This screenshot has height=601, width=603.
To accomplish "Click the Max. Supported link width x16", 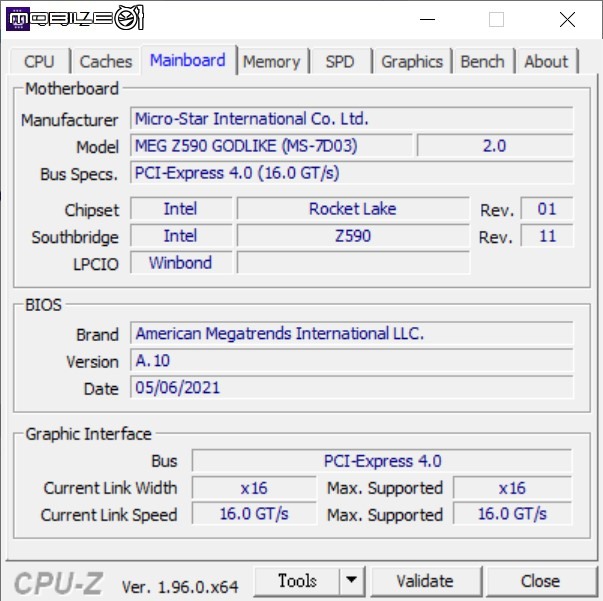I will click(512, 488).
